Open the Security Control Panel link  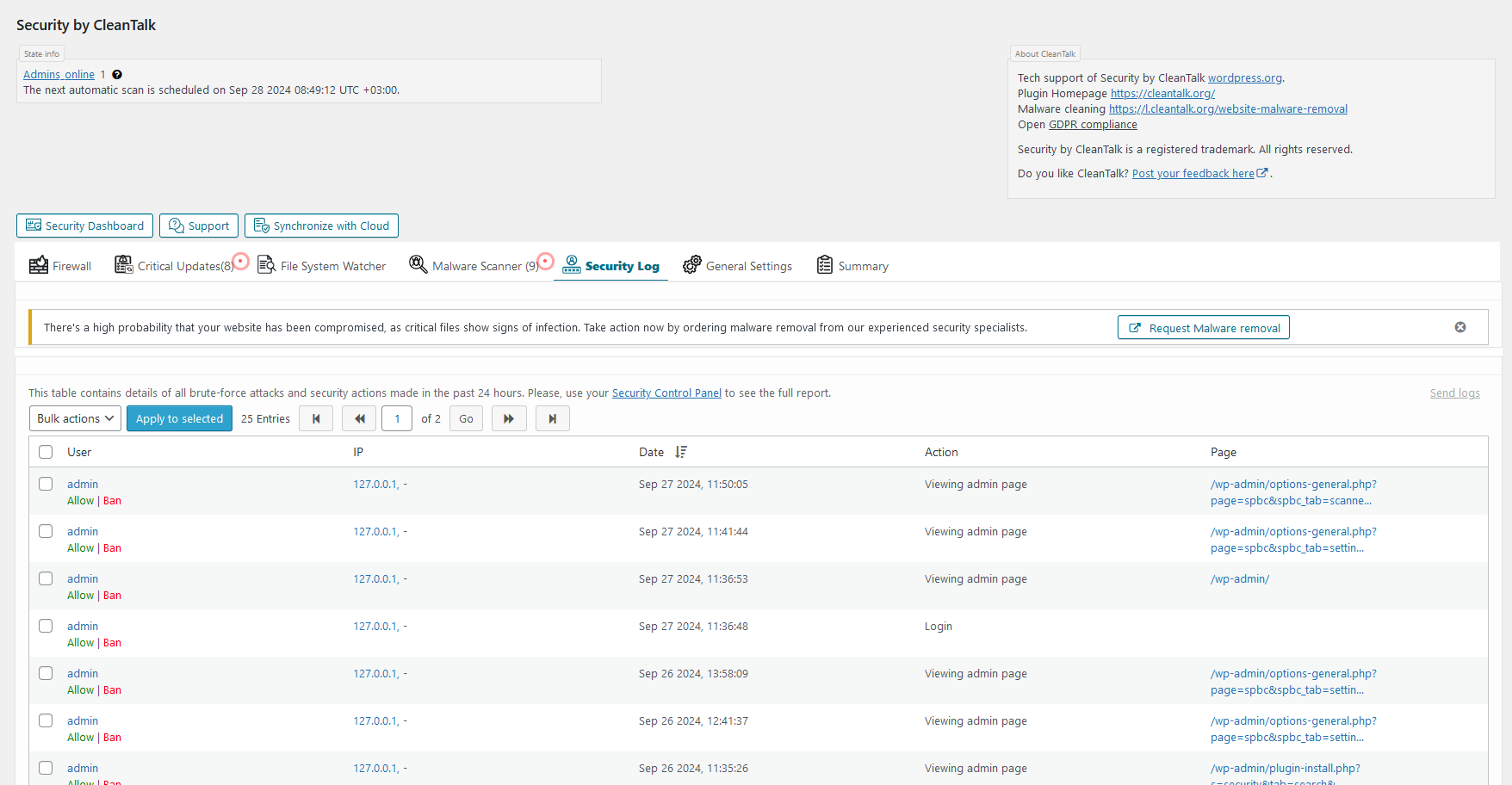click(666, 393)
